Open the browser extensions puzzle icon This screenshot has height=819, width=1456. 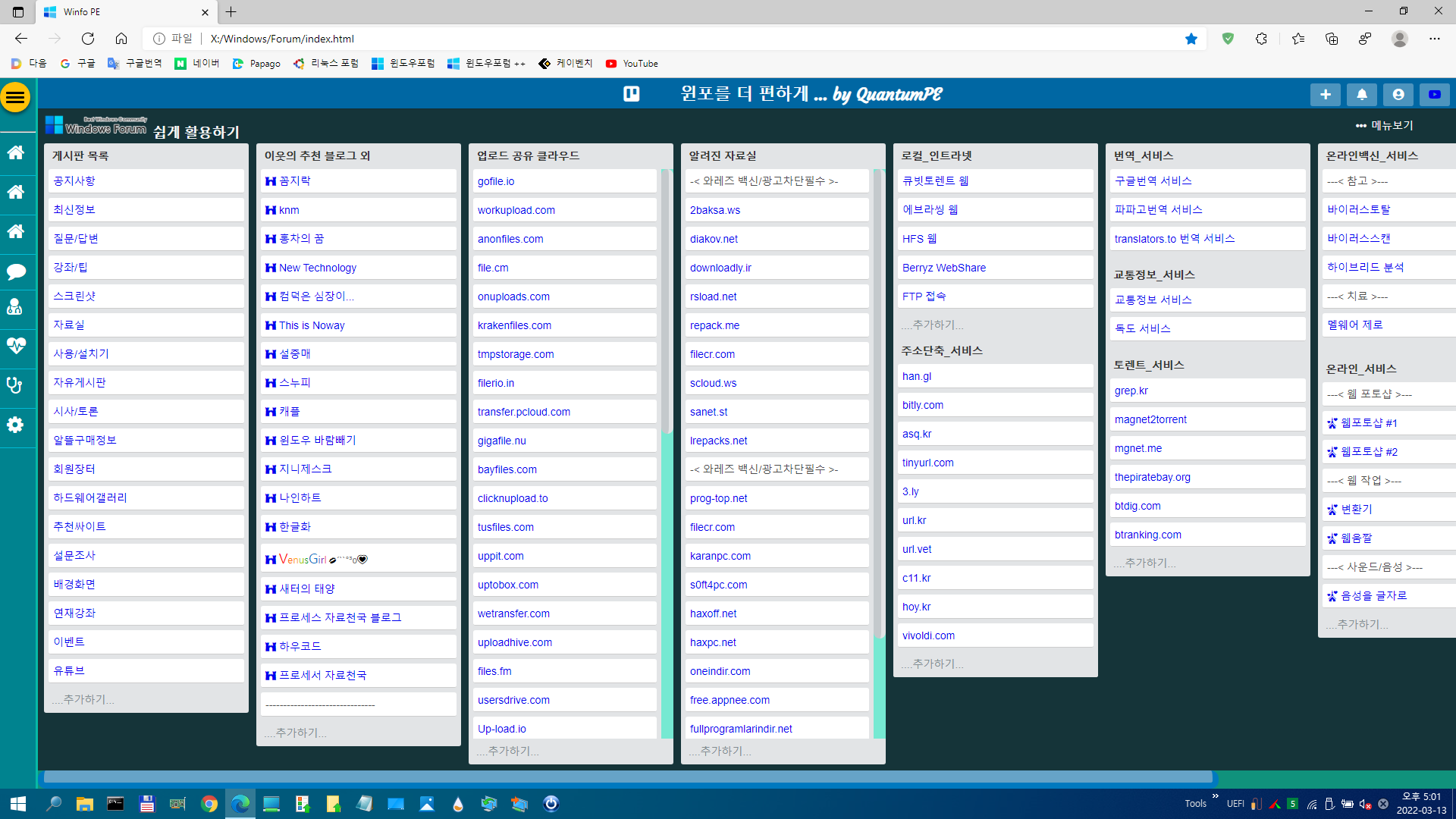[1261, 39]
